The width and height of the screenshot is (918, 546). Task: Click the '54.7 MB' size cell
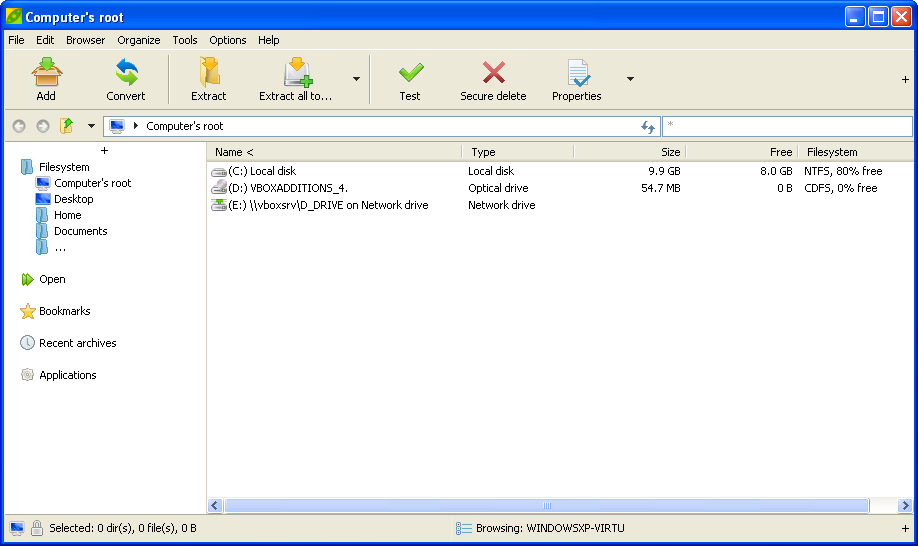[660, 188]
